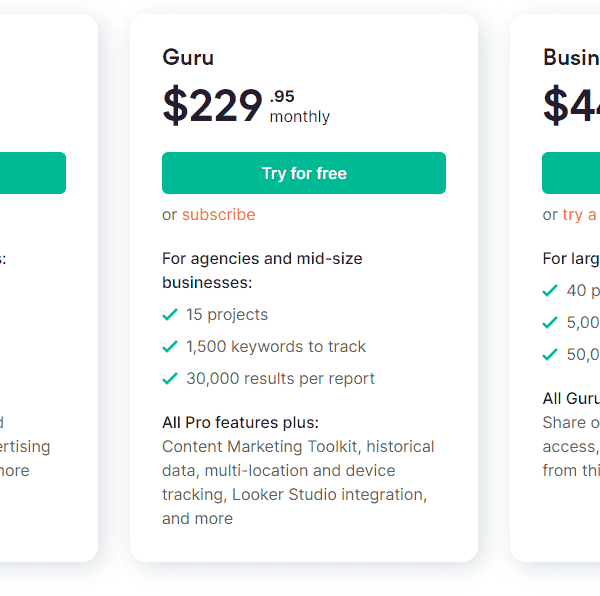Select the Guru plan title
The image size is (600, 596).
click(x=188, y=57)
